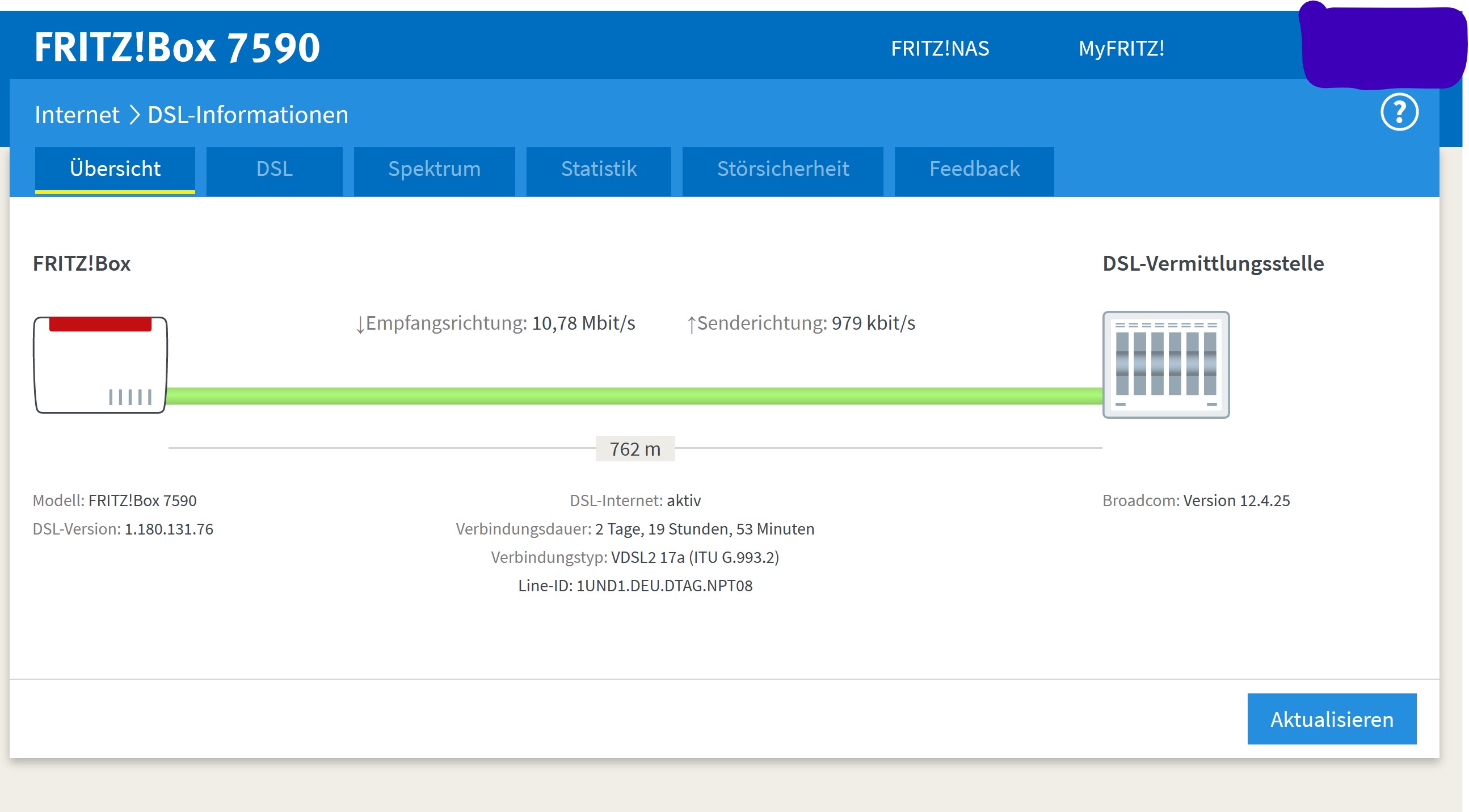
Task: Open the FRITZ!NAS link
Action: [939, 48]
